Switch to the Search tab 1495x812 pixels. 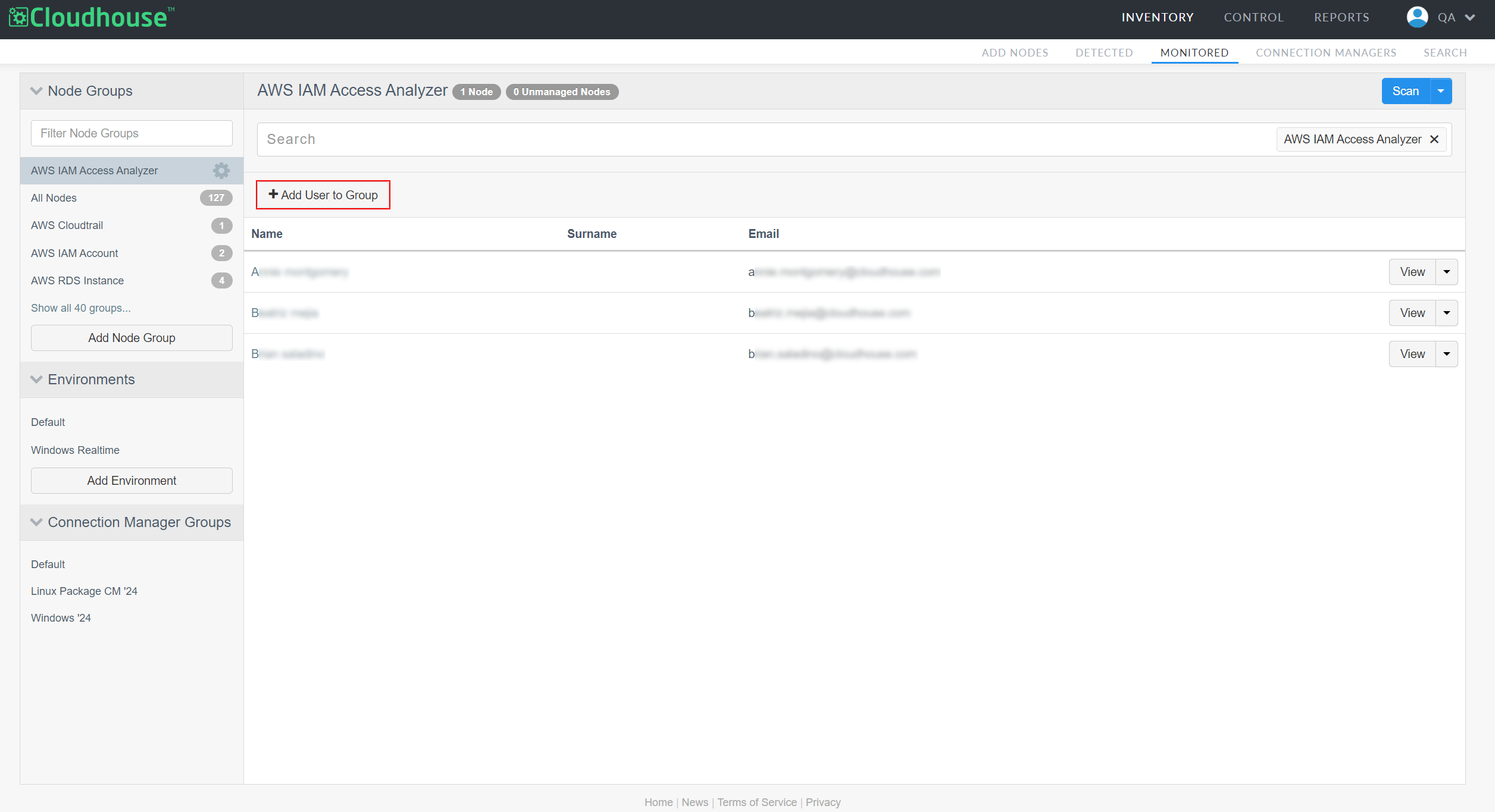(x=1445, y=52)
